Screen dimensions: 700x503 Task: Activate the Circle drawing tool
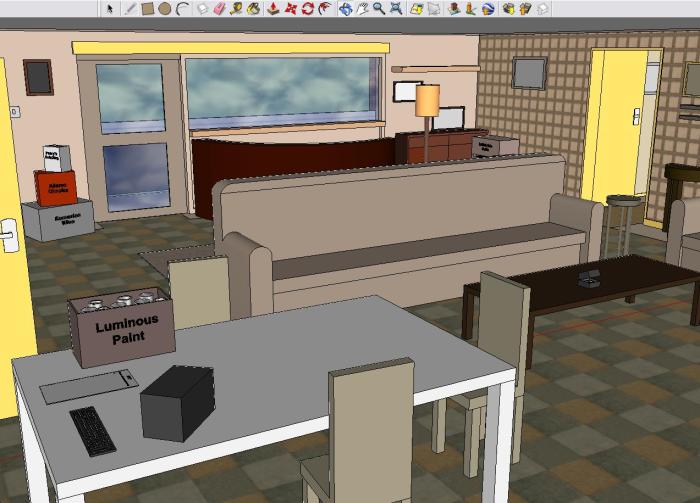pyautogui.click(x=164, y=8)
